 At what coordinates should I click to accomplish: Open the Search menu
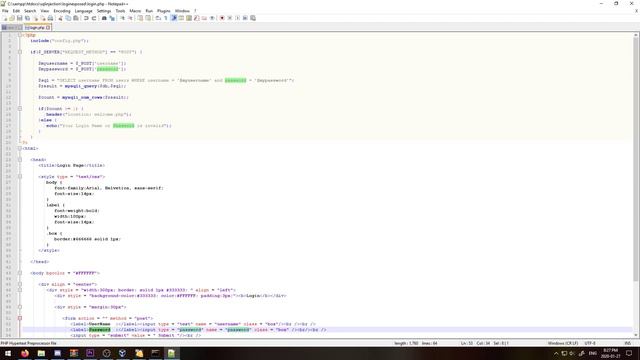click(30, 11)
